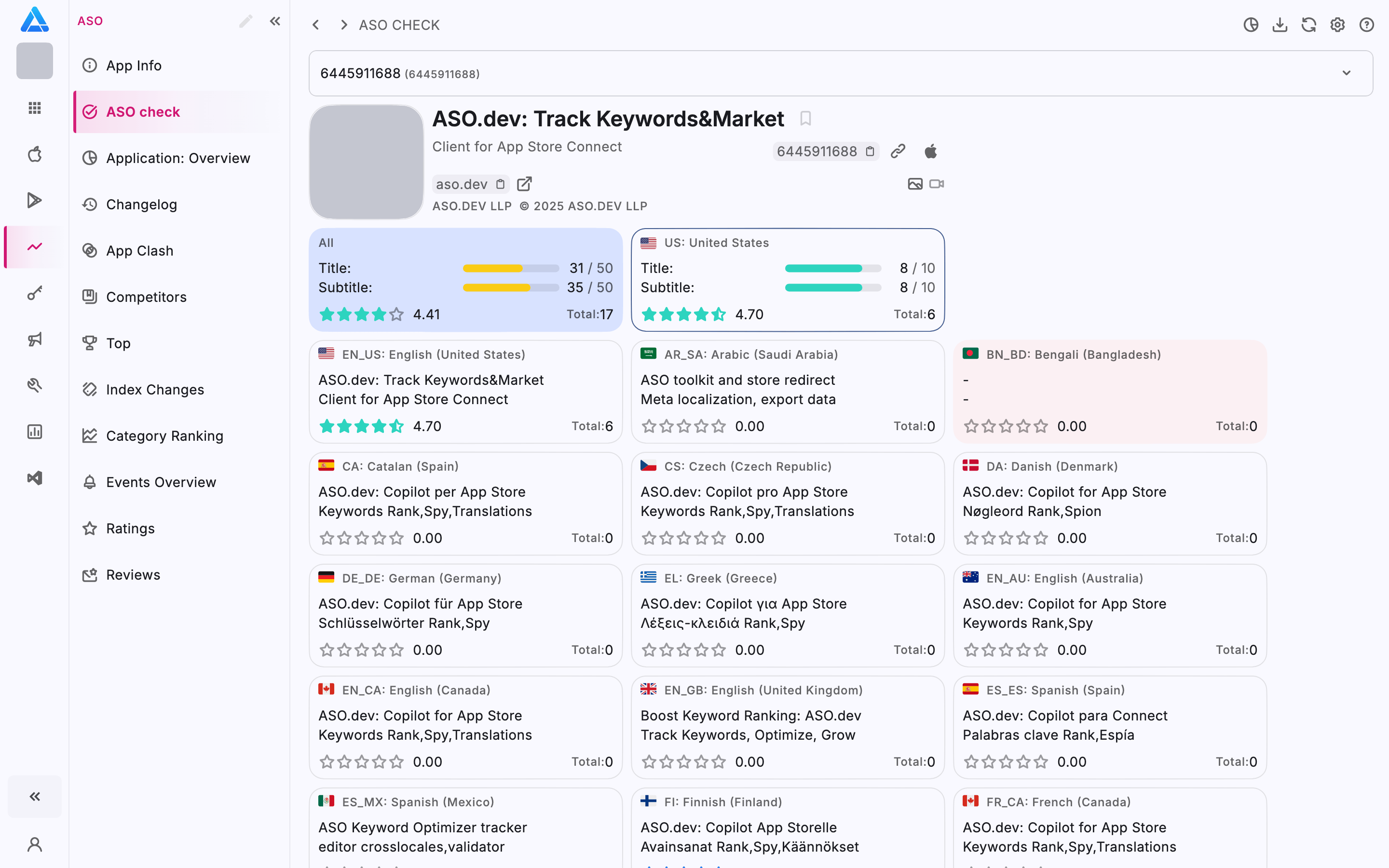Open the EN_US: English (United States) locale card
The height and width of the screenshot is (868, 1389).
point(465,392)
